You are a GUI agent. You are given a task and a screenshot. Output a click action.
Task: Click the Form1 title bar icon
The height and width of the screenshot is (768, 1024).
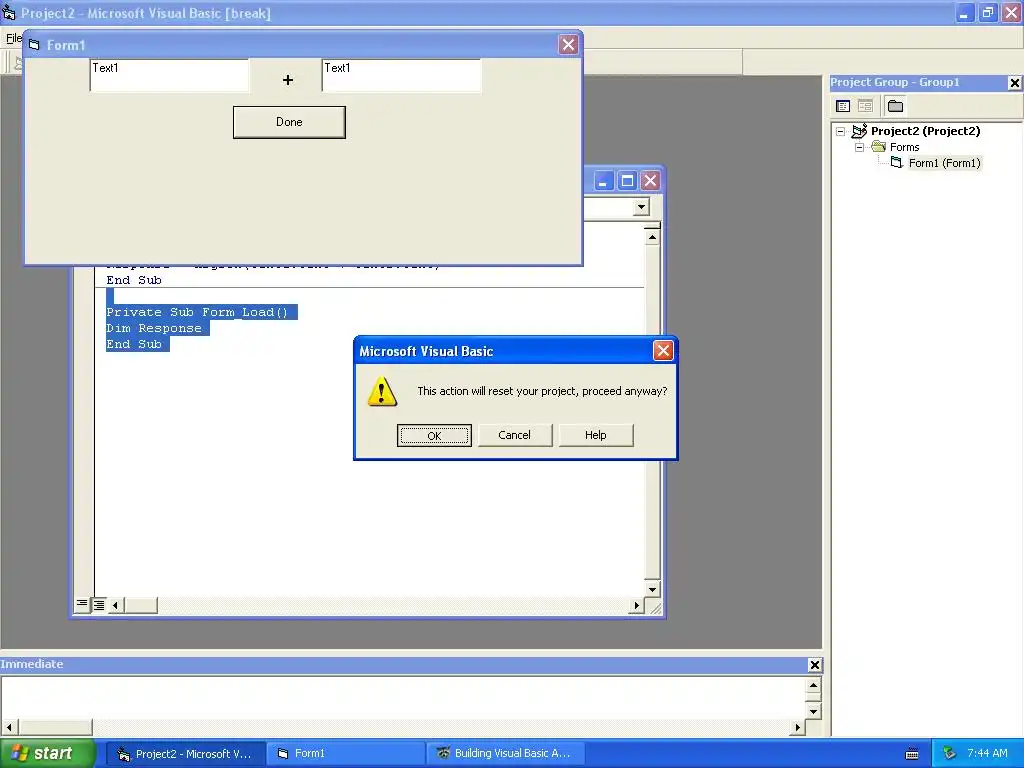[34, 45]
